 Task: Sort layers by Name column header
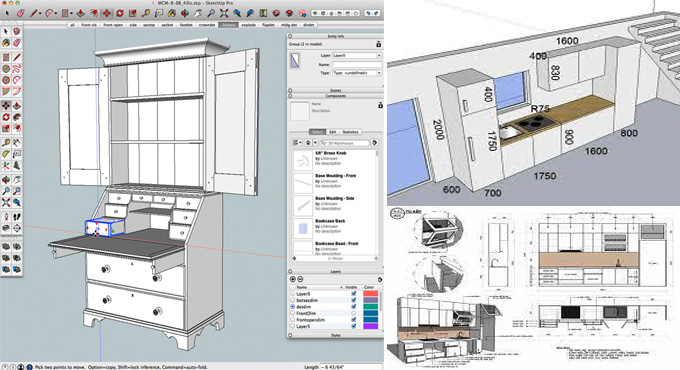point(319,287)
